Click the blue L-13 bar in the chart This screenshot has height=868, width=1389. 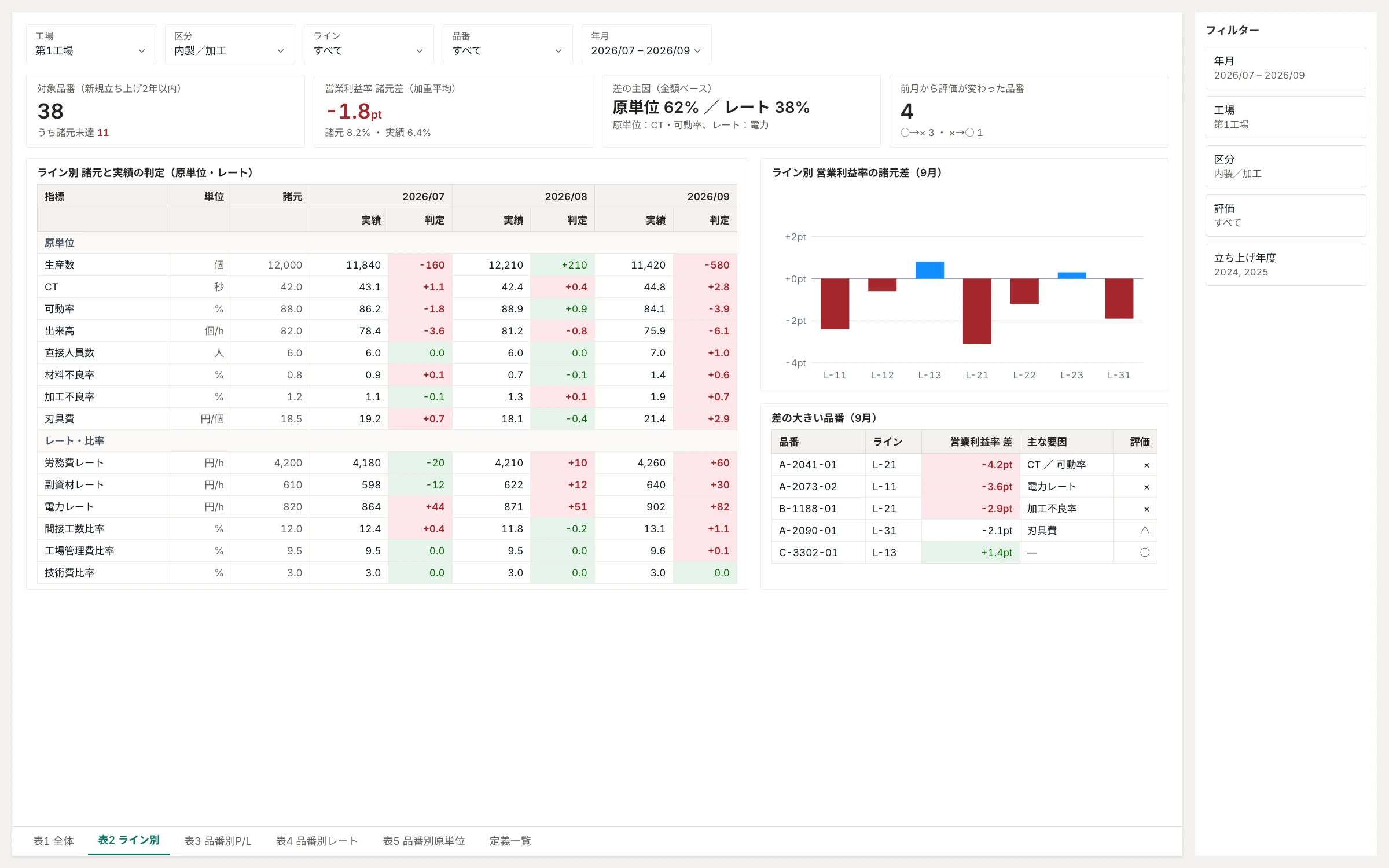point(929,270)
